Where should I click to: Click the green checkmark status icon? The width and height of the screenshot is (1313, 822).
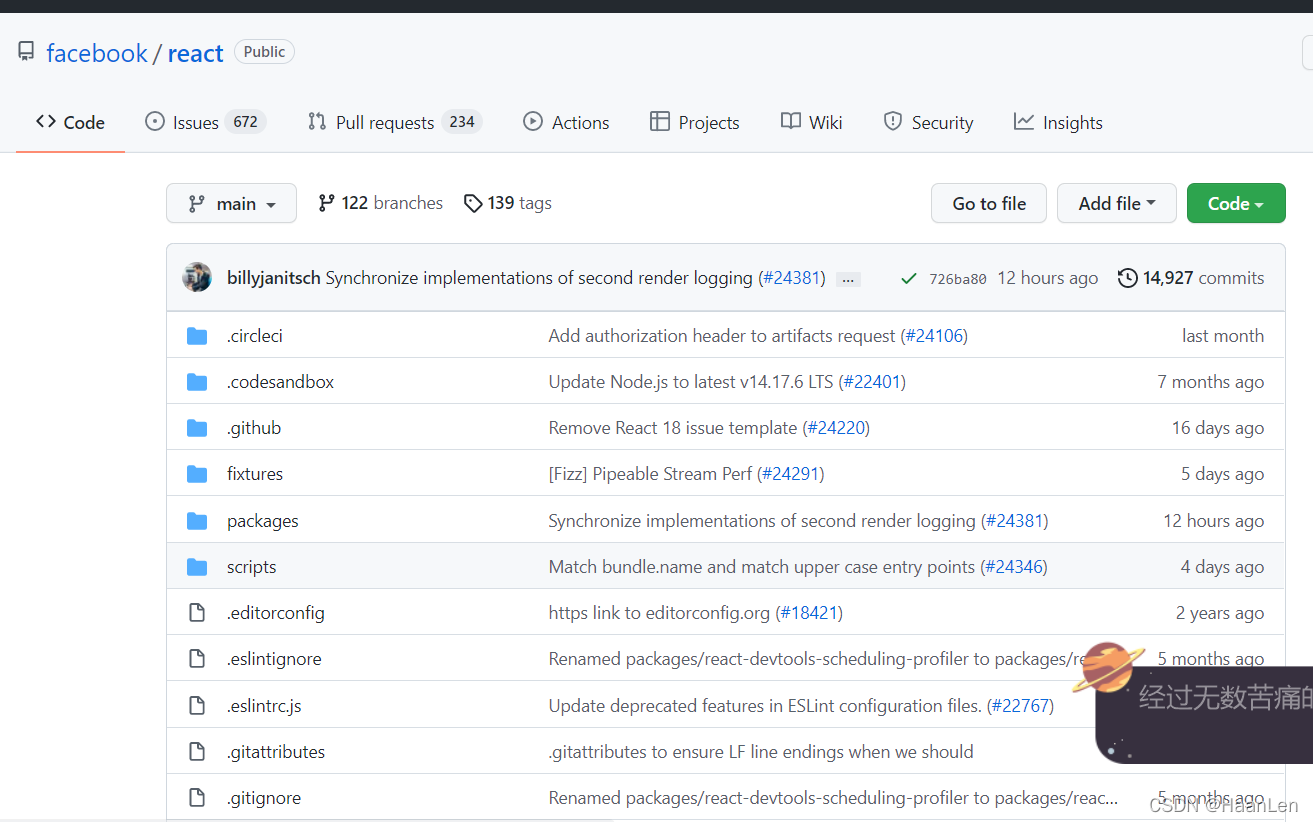tap(909, 279)
